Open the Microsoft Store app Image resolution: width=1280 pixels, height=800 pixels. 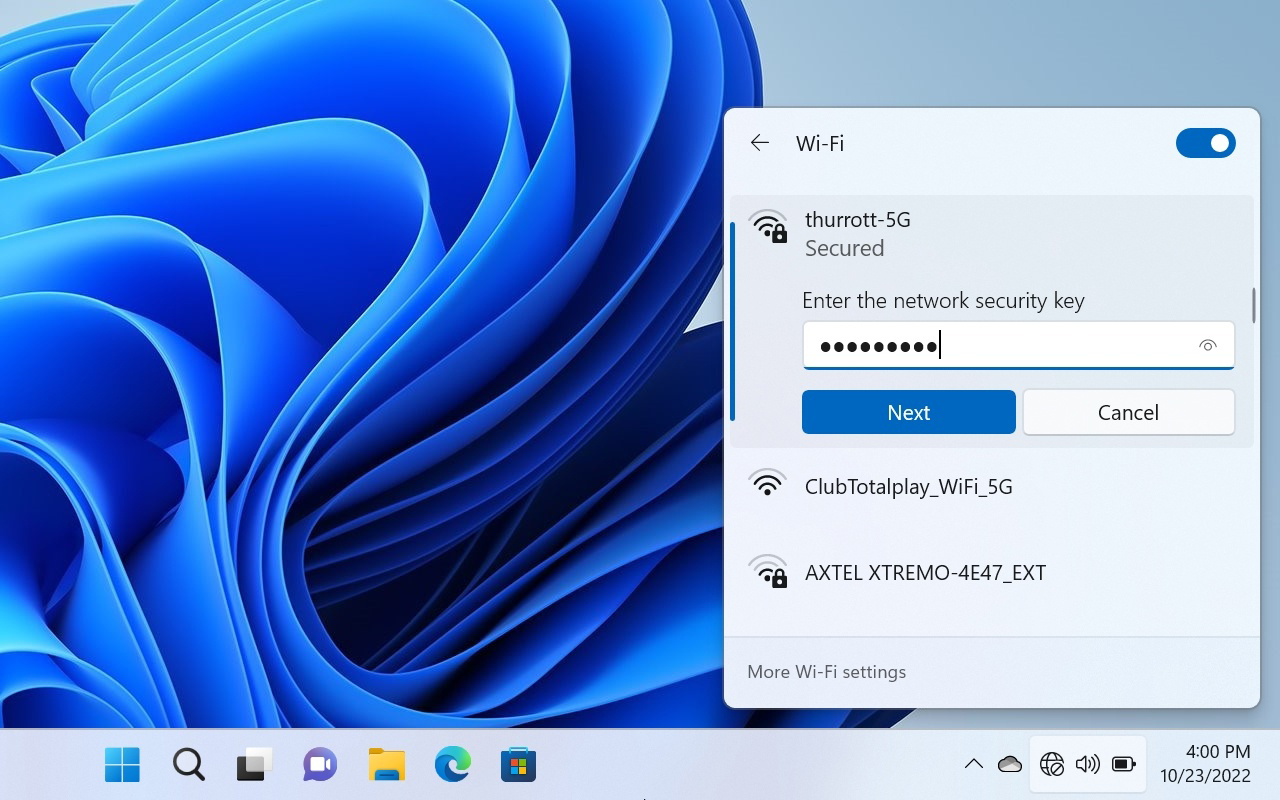click(x=518, y=765)
